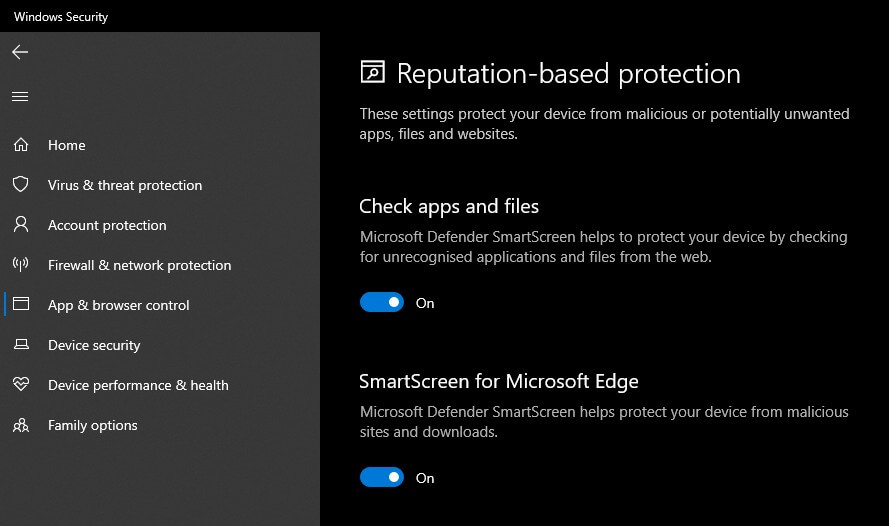Click the Virus & threat protection shield icon

(21, 184)
